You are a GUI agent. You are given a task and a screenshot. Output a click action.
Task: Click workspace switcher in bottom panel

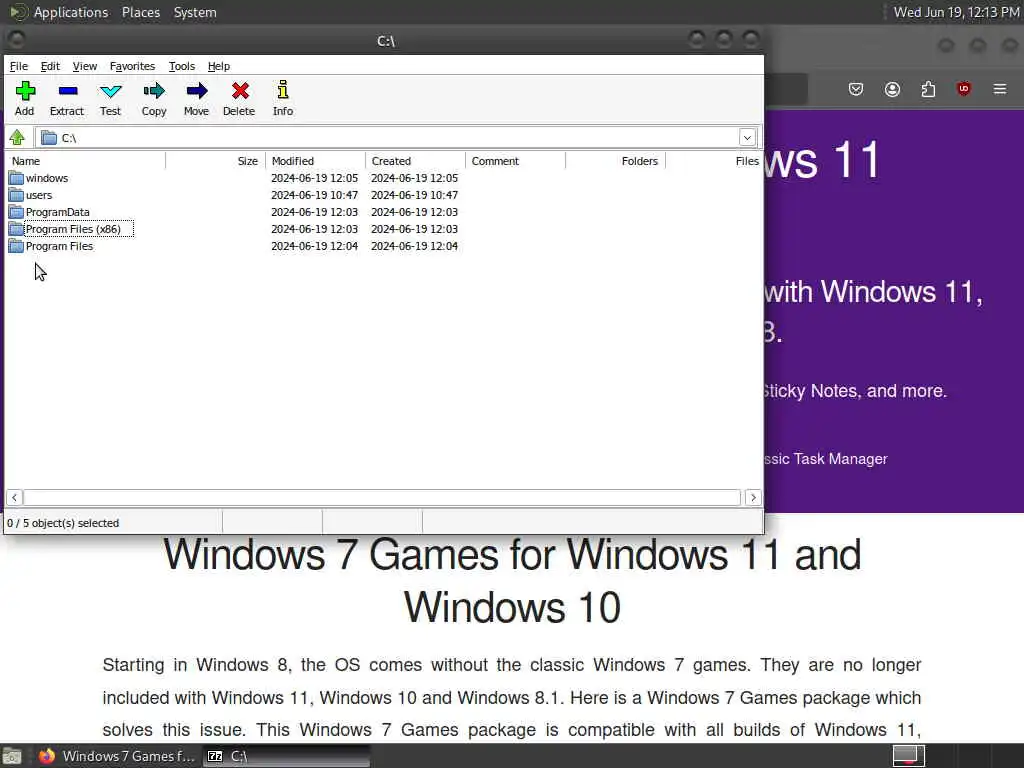[x=908, y=756]
